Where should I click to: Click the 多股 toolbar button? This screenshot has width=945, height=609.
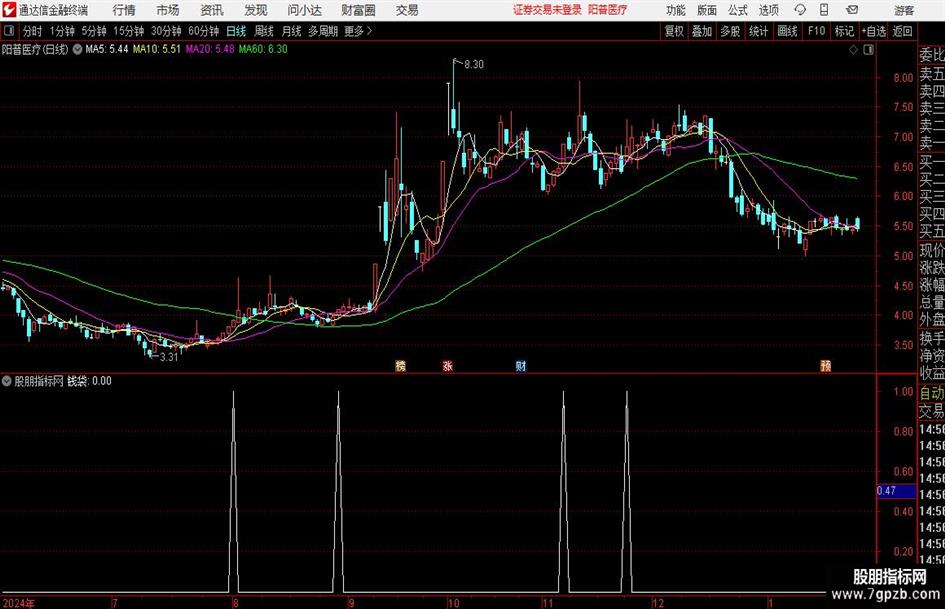click(x=730, y=31)
